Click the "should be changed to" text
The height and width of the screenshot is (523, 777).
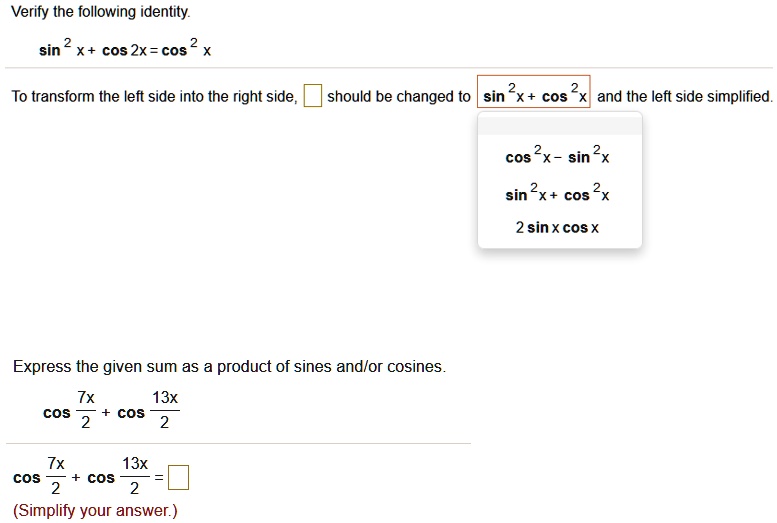coord(398,96)
